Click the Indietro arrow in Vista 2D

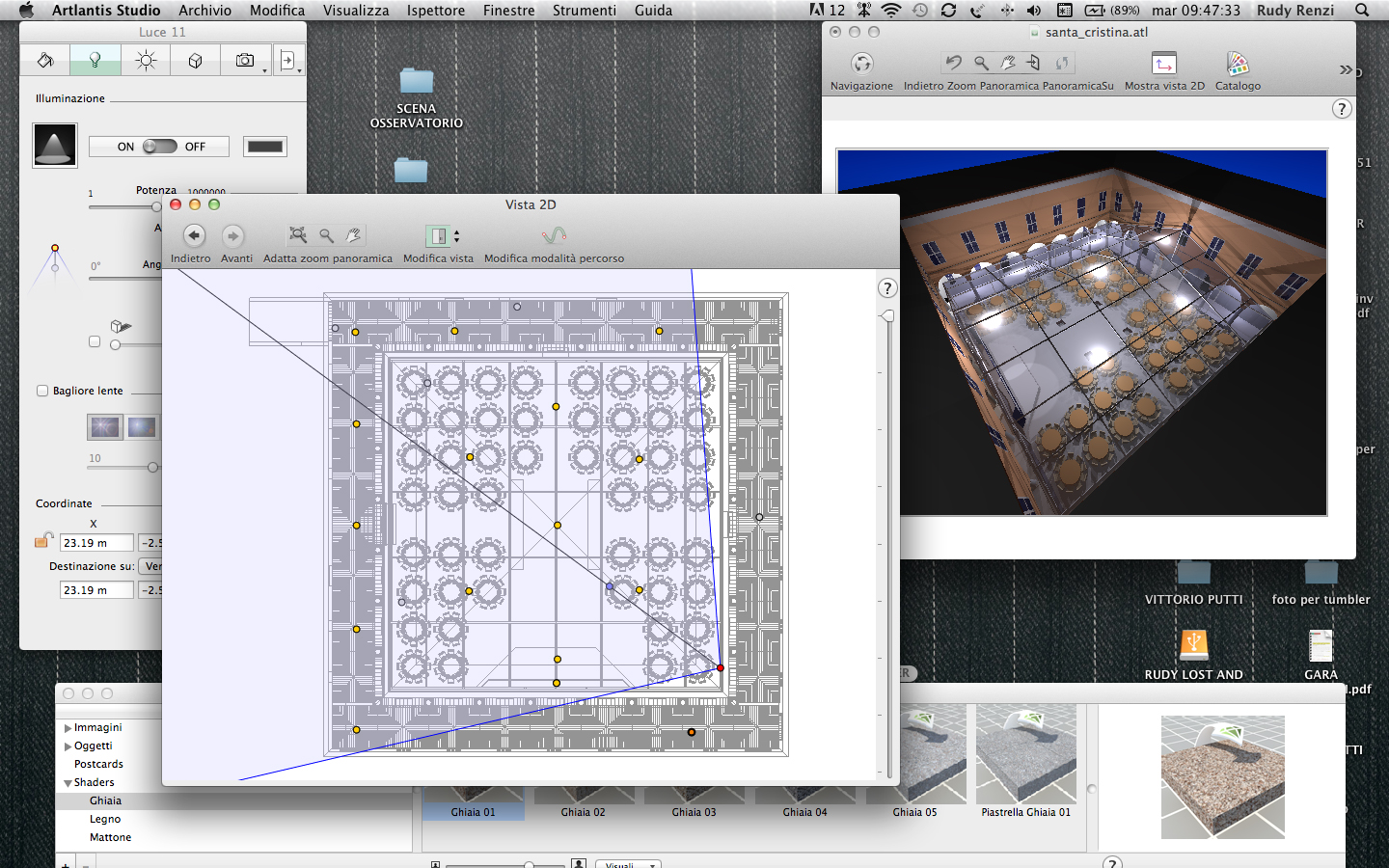[x=194, y=236]
